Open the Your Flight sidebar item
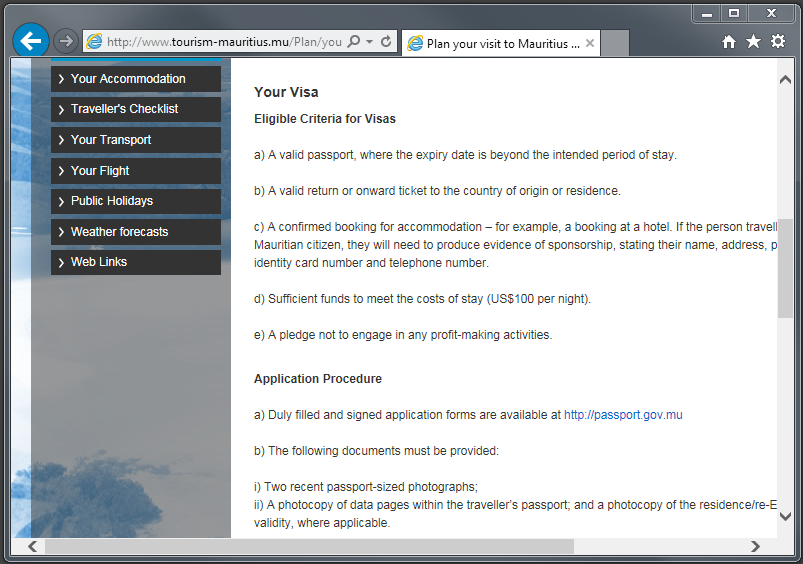803x564 pixels. [136, 171]
